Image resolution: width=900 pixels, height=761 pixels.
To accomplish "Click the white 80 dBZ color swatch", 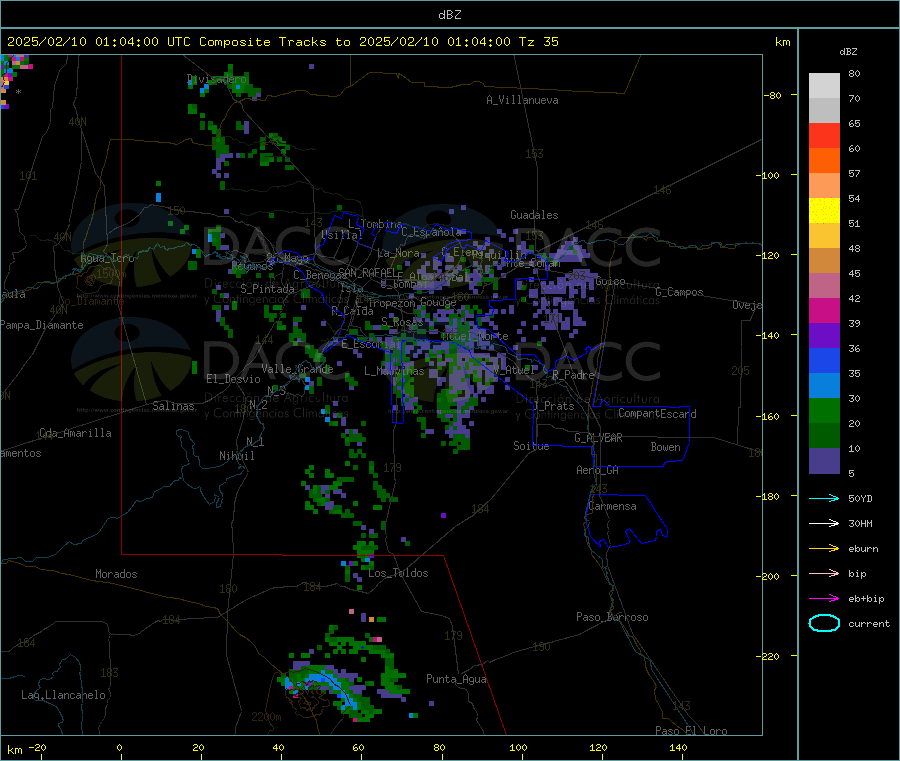I will 824,86.
